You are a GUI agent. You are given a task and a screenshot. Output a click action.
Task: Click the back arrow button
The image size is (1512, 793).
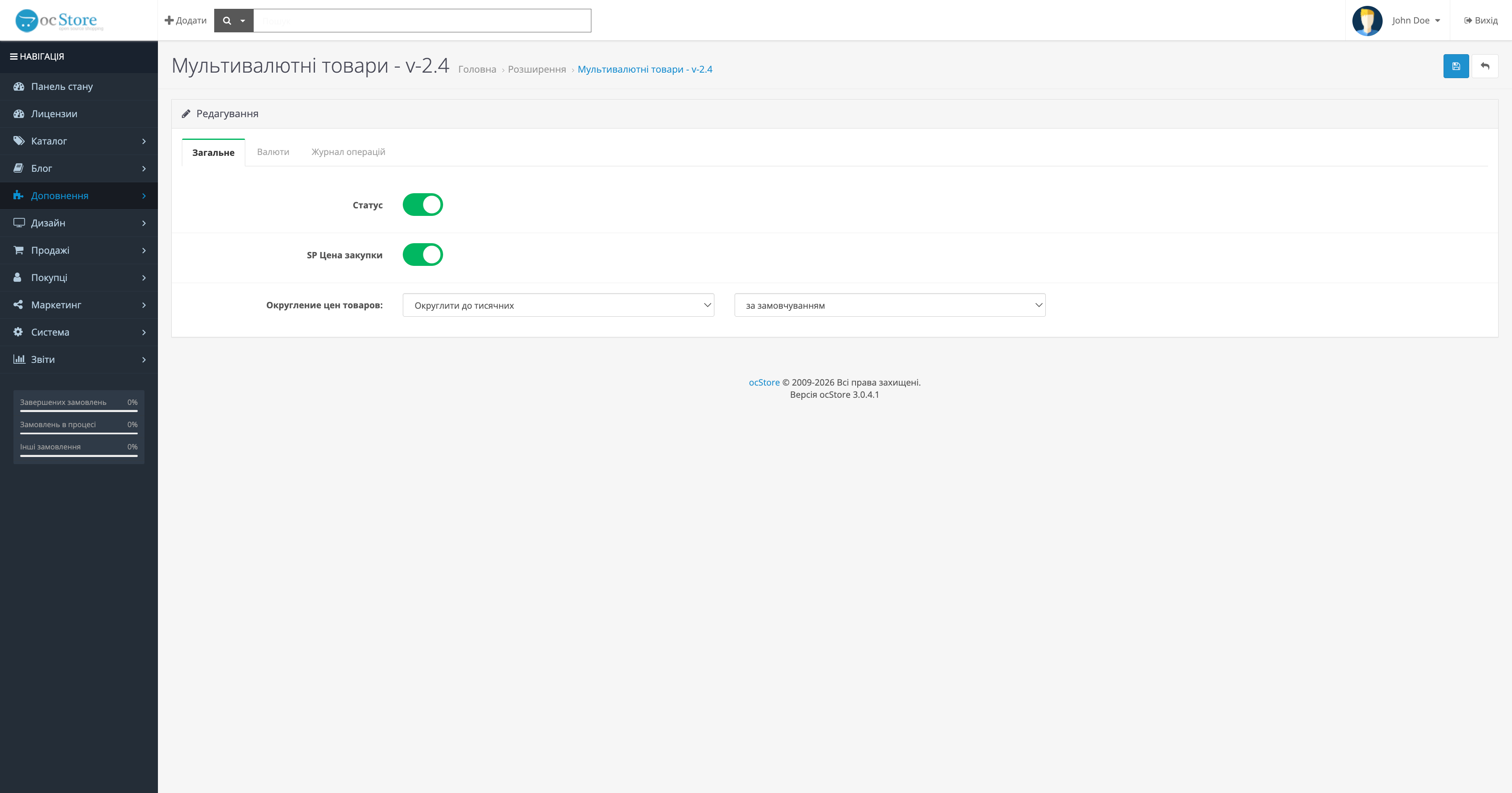pos(1484,66)
